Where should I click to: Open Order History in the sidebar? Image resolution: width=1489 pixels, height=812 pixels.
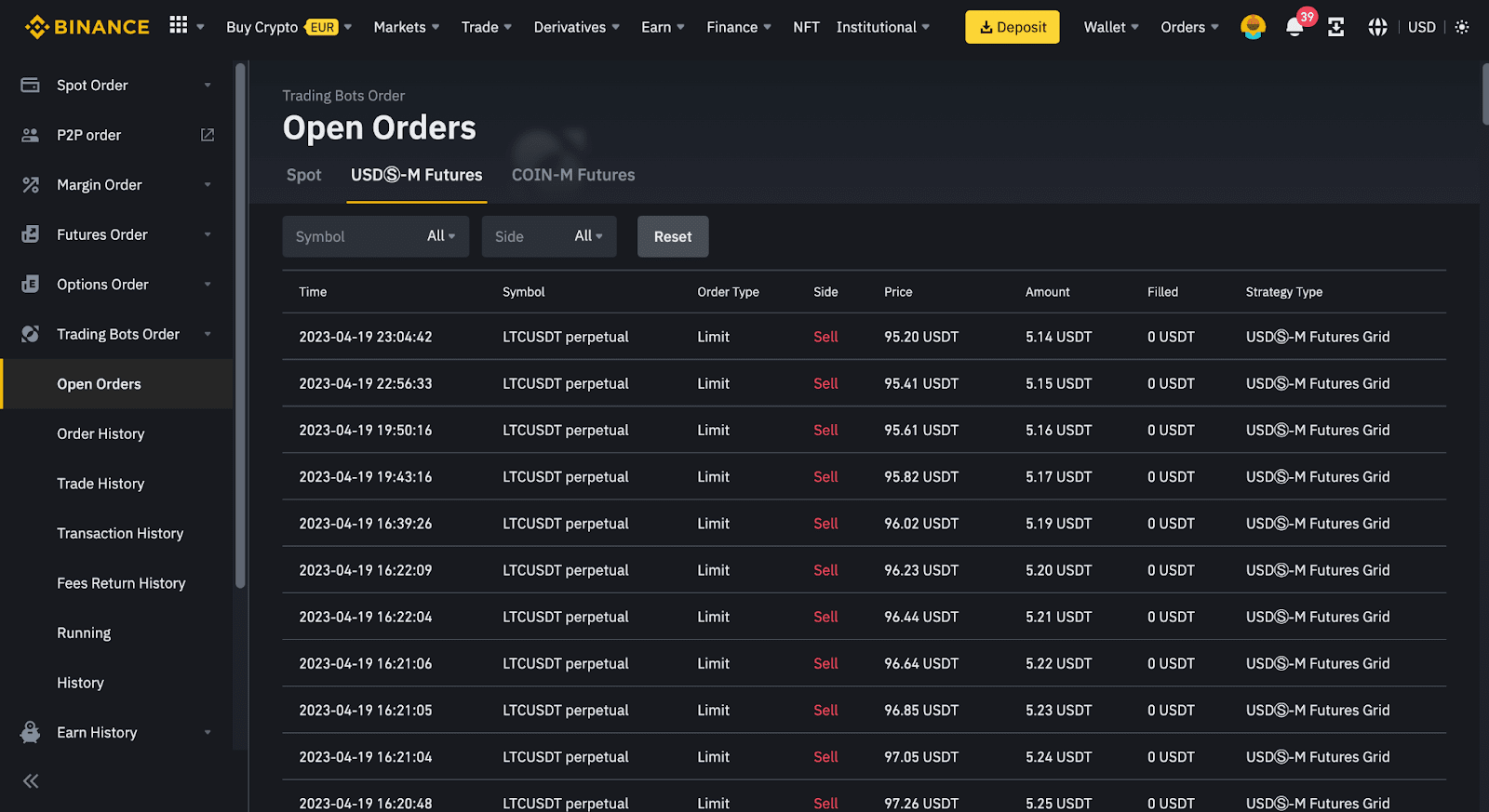point(101,433)
